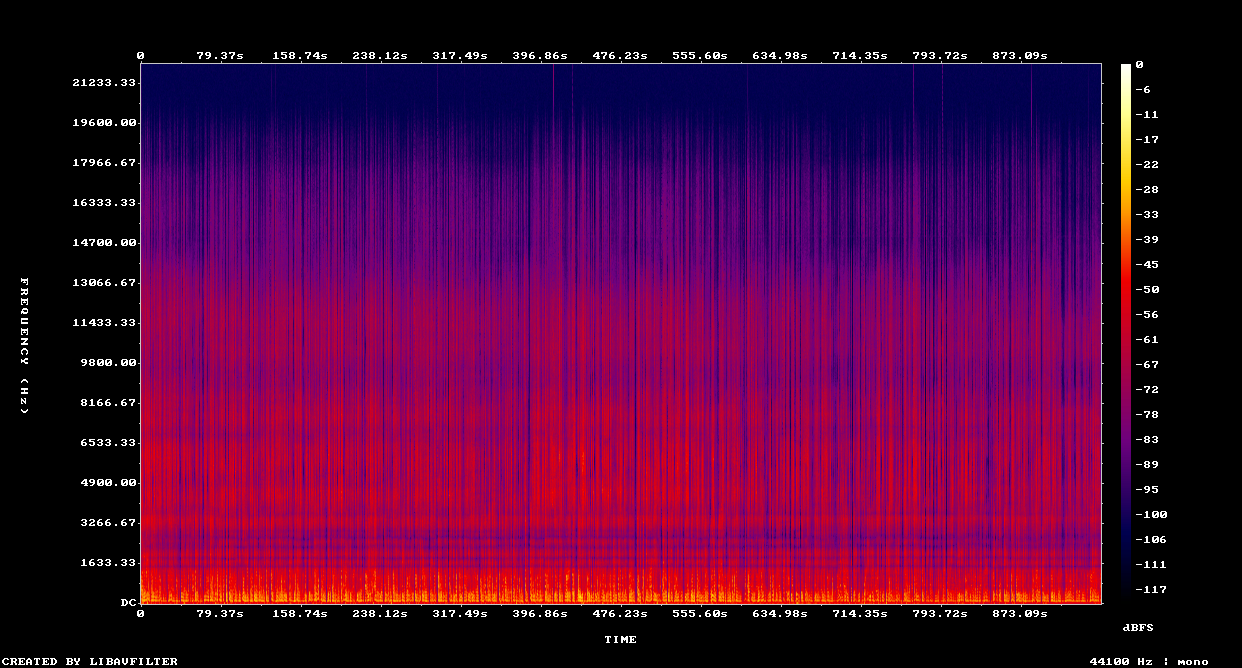The height and width of the screenshot is (668, 1242).
Task: Click the 476.23s marker on top time axis
Action: [620, 56]
